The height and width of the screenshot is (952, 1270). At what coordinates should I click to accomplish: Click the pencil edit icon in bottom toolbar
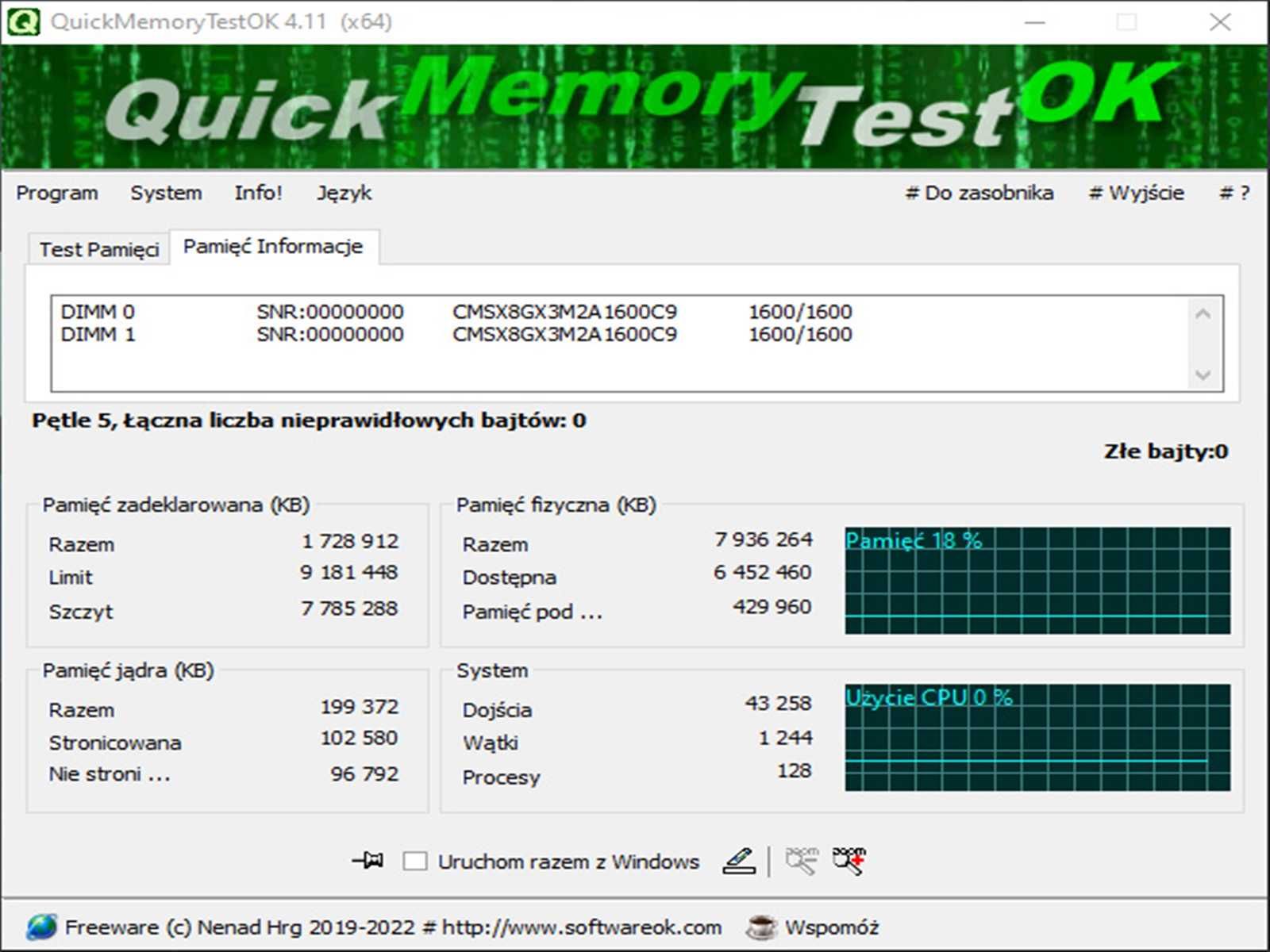click(x=739, y=861)
